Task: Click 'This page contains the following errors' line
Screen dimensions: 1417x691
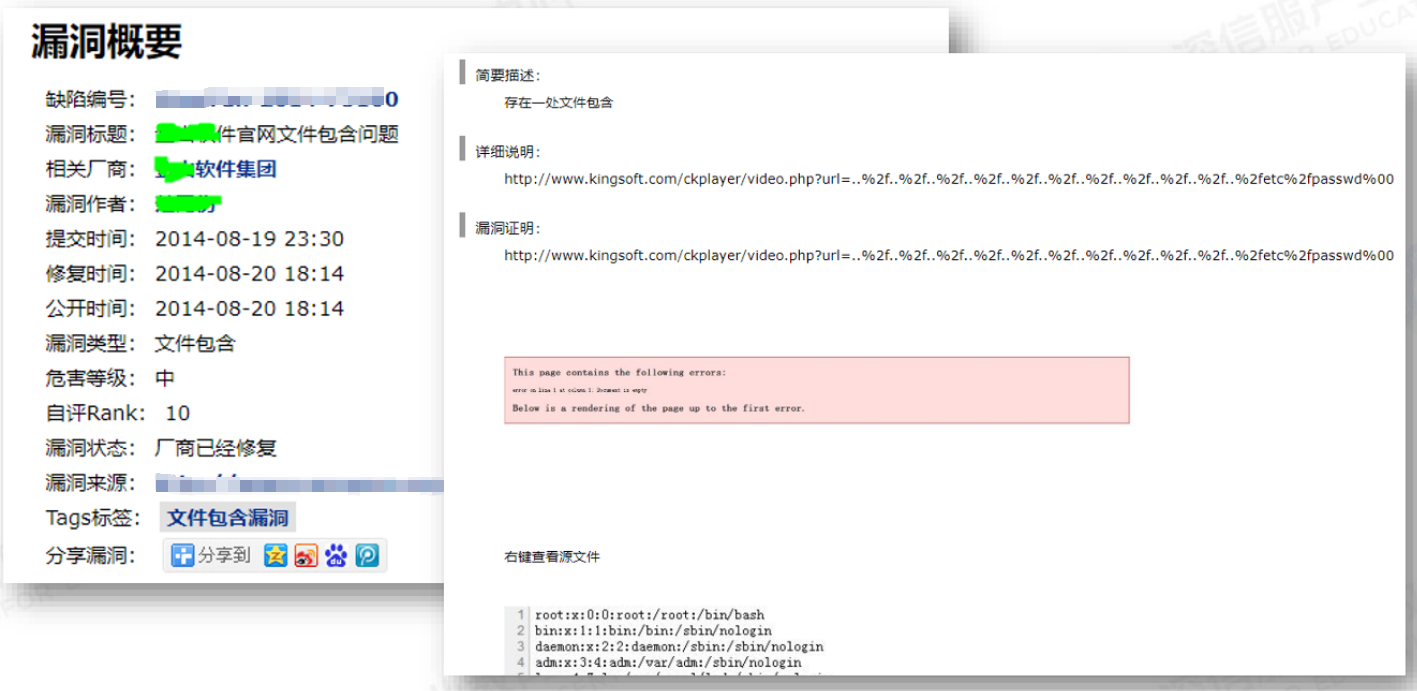Action: point(620,372)
